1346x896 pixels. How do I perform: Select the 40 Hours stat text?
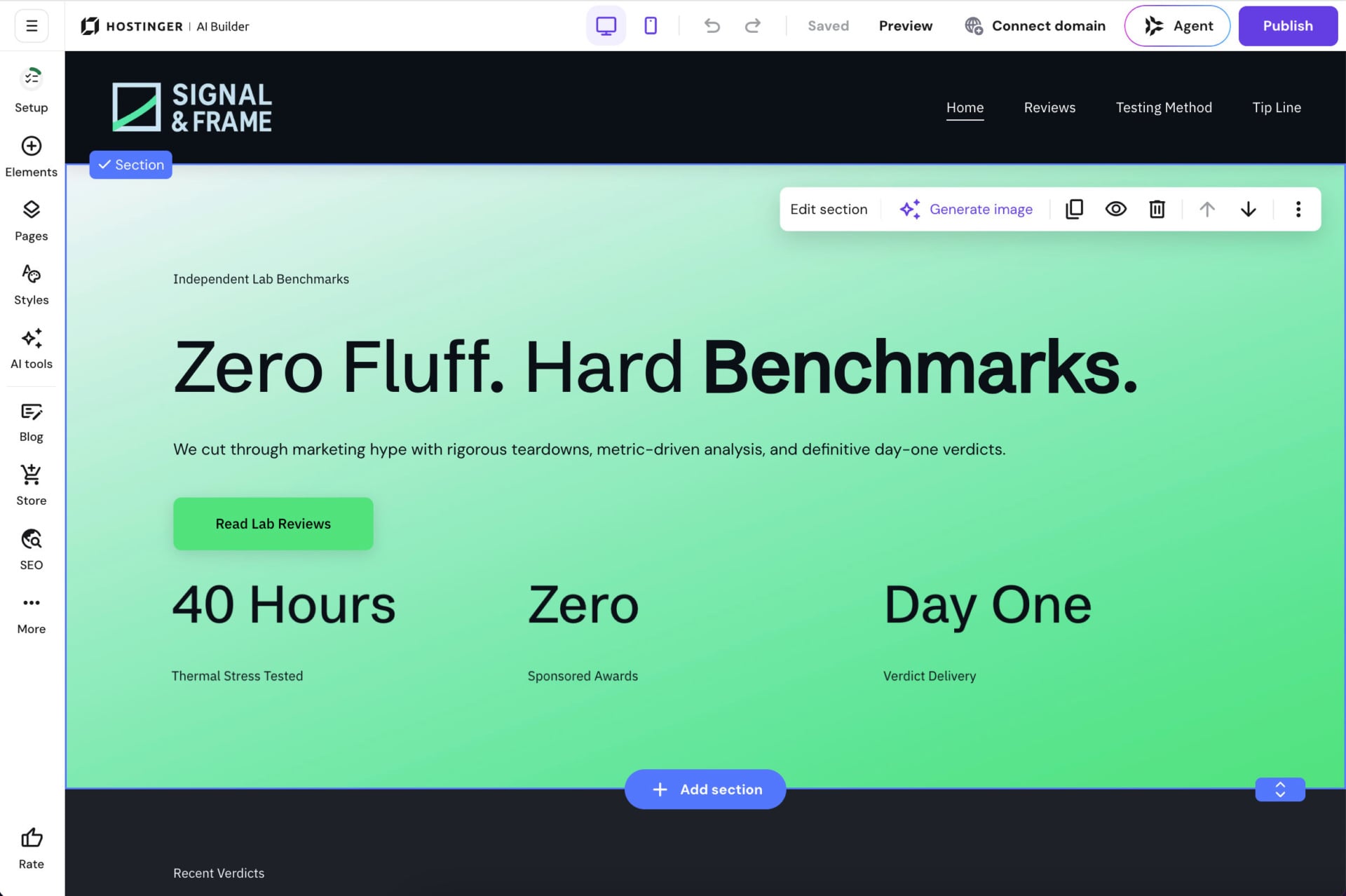tap(284, 604)
